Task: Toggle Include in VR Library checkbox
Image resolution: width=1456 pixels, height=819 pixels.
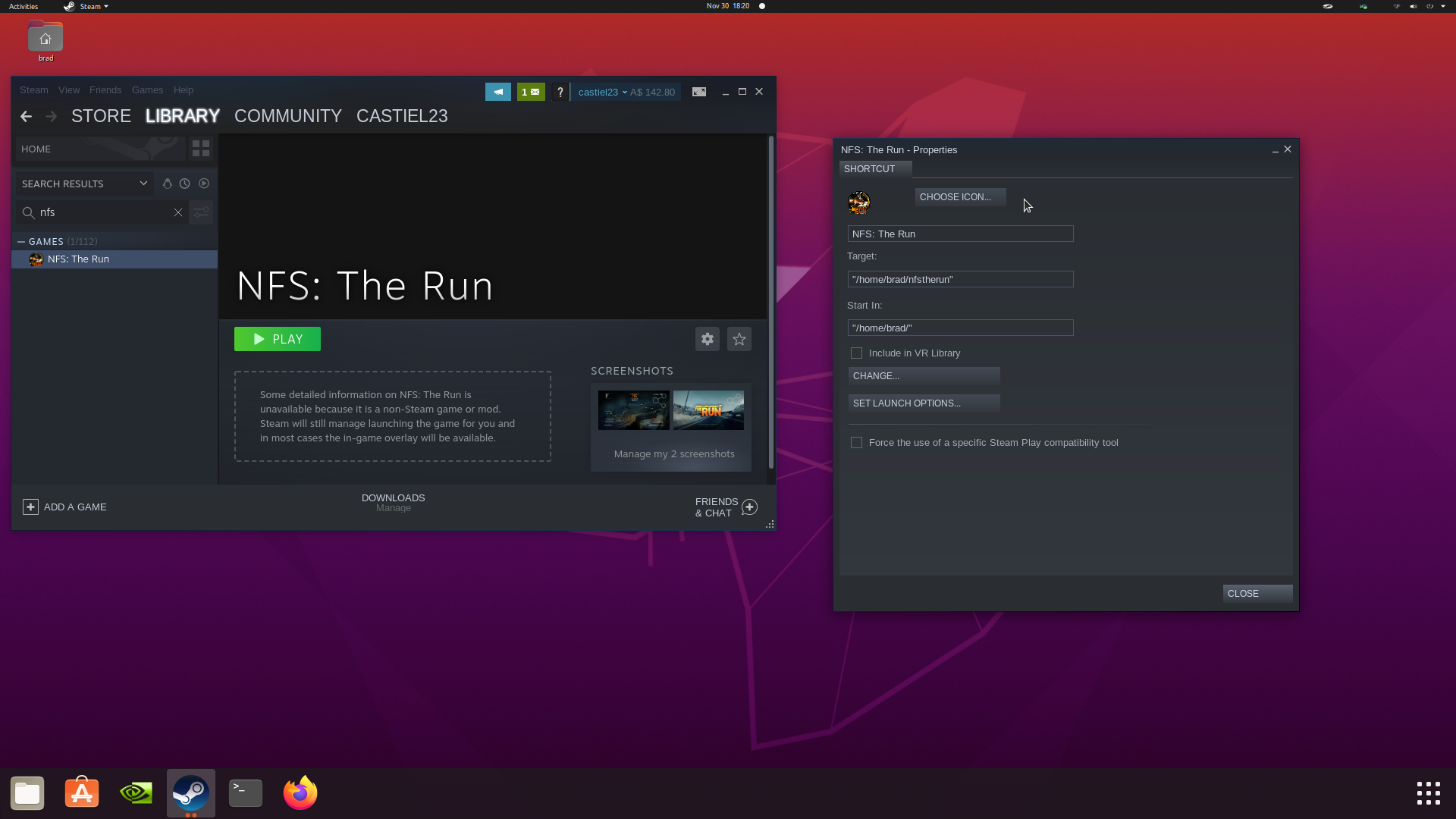Action: 857,352
